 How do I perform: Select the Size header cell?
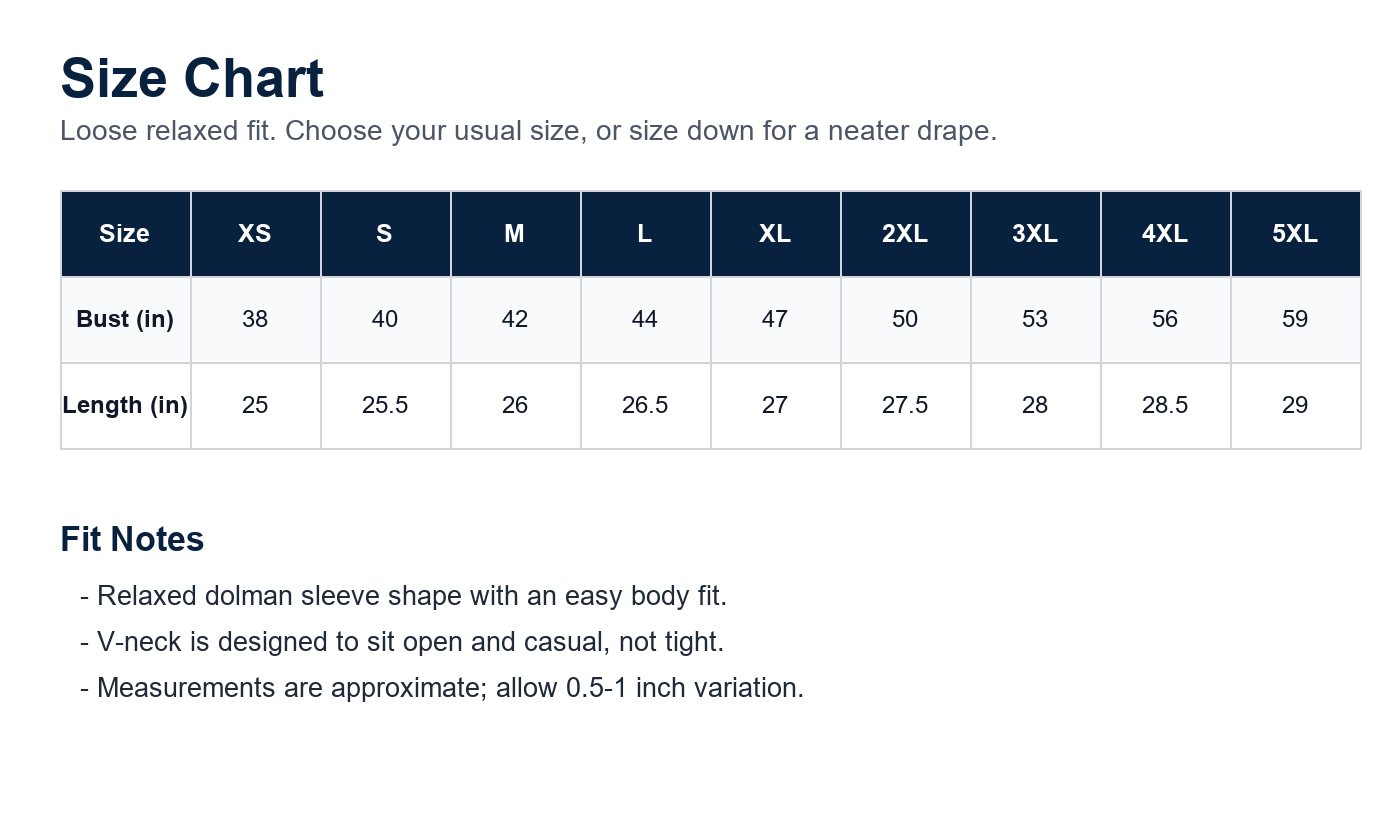(125, 234)
